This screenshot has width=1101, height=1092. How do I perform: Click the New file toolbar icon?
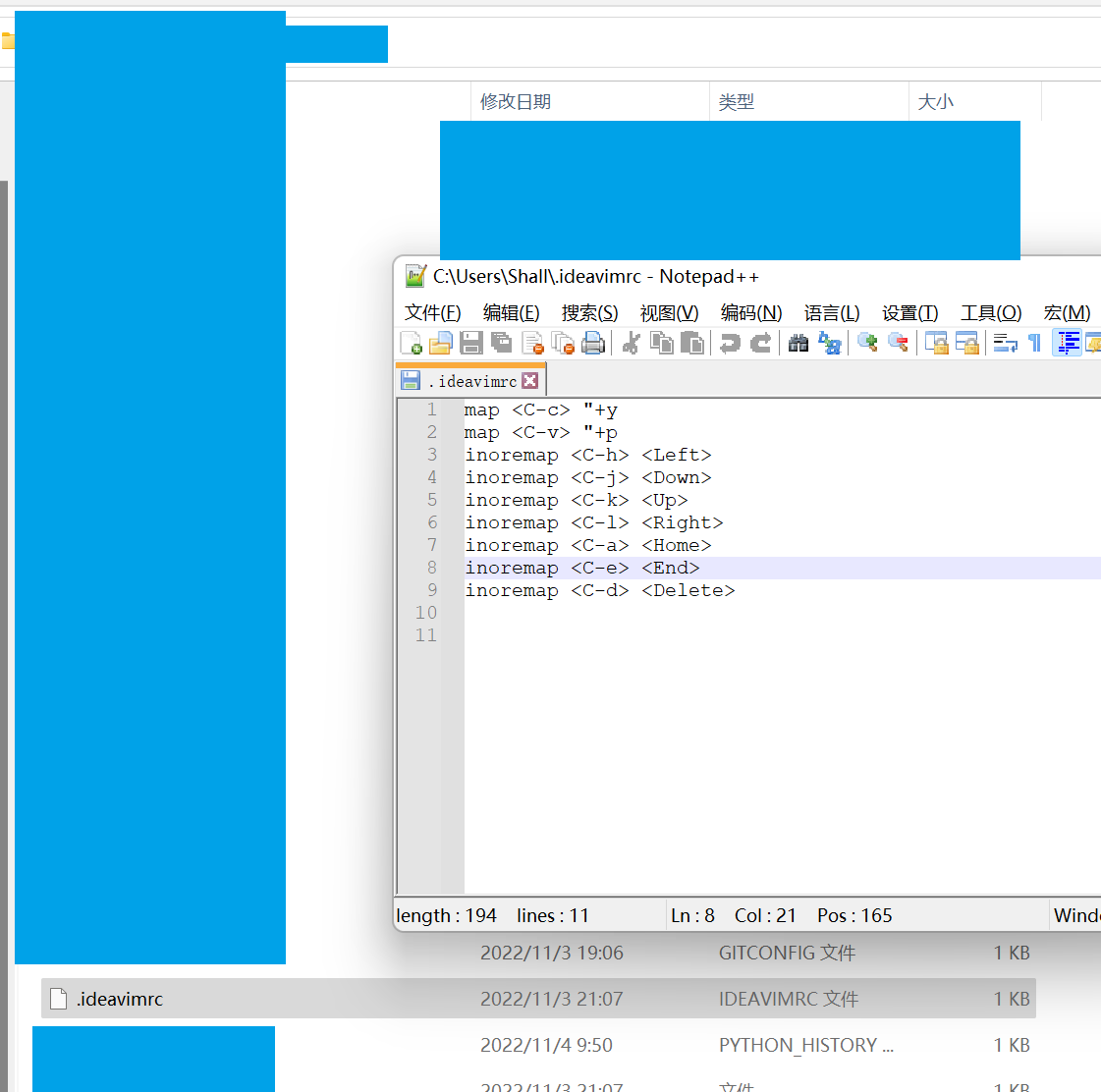412,343
